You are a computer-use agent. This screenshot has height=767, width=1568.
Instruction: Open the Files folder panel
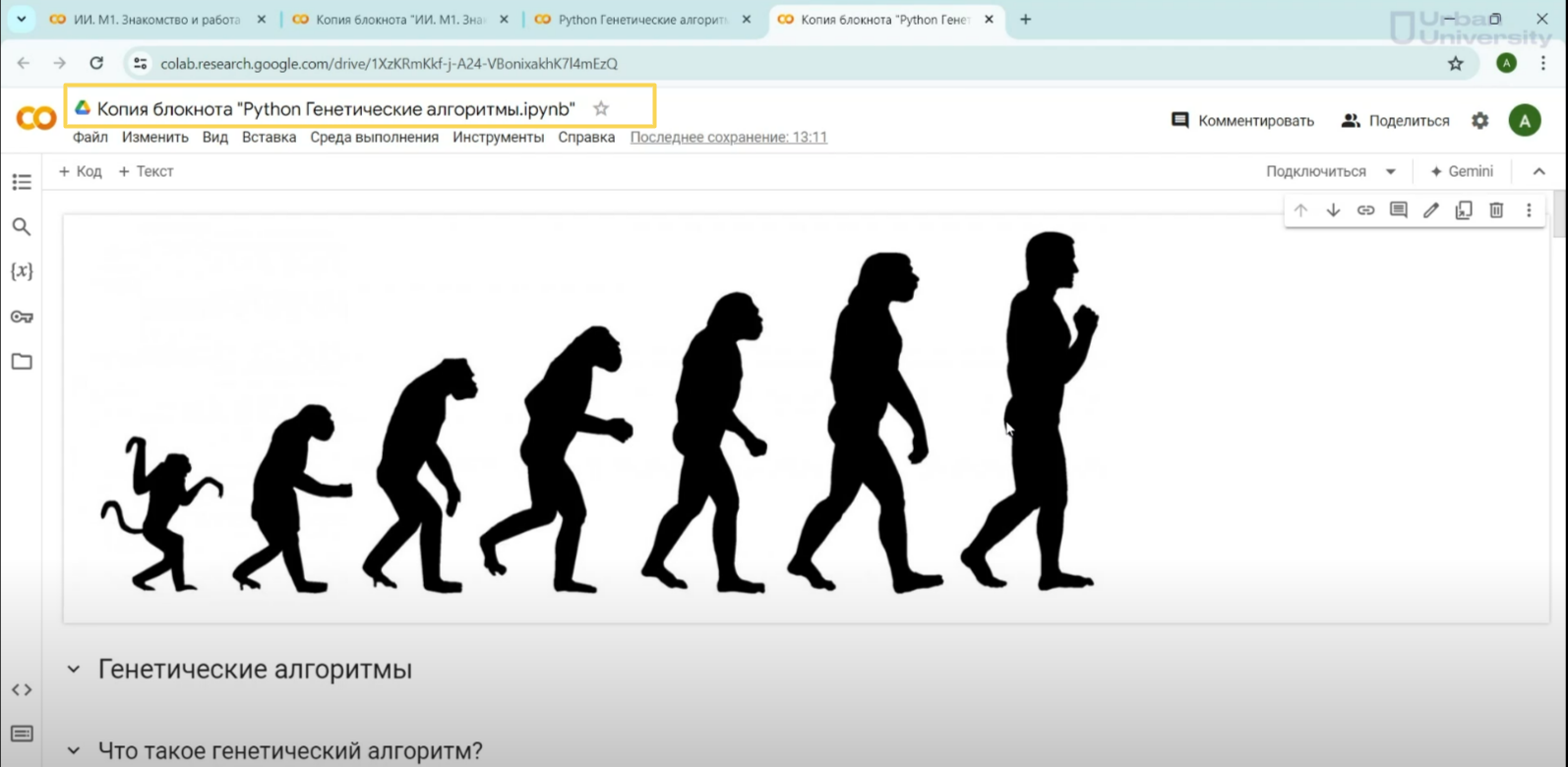(22, 362)
